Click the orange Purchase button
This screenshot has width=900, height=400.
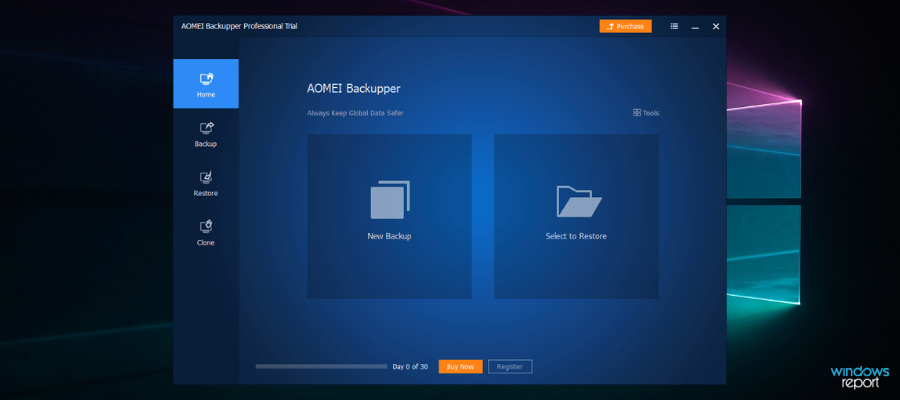626,26
